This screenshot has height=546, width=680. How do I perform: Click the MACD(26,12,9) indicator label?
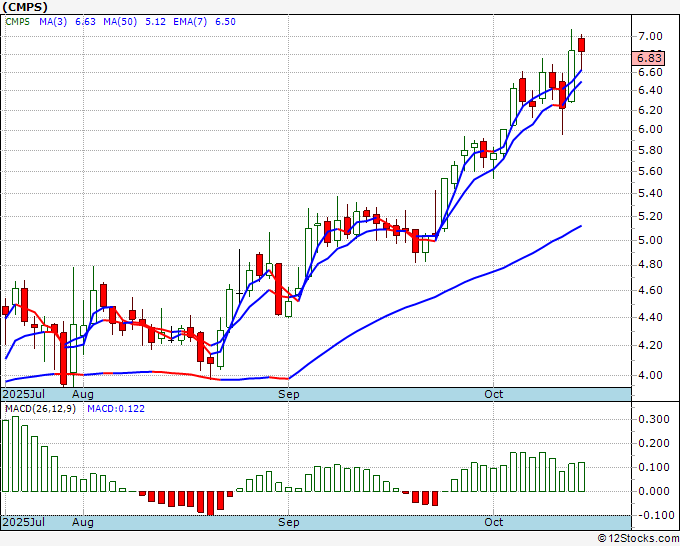click(x=40, y=409)
